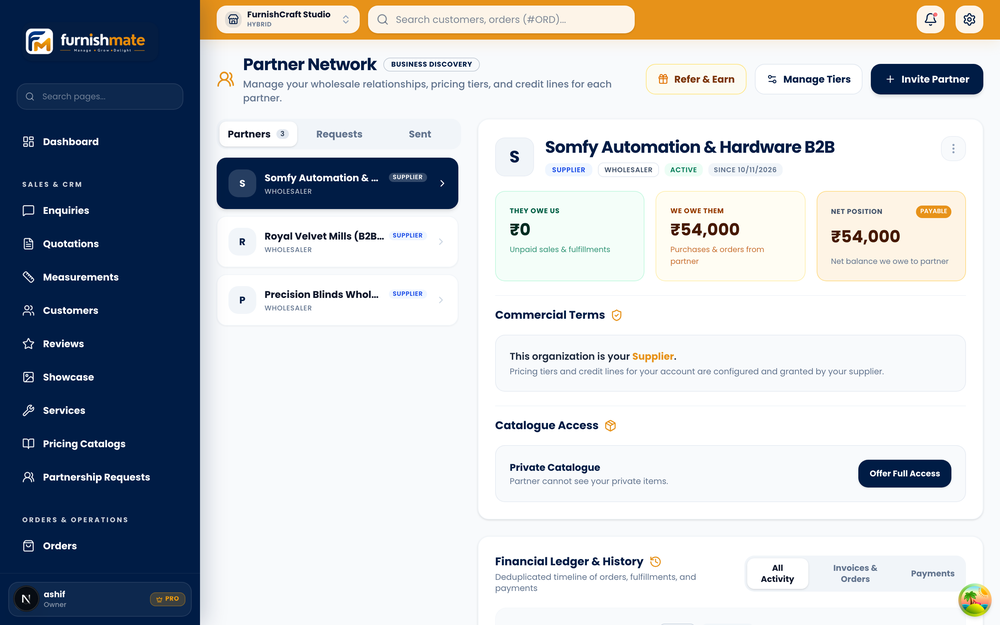
Task: Click the Private Catalogue heading
Action: point(554,467)
